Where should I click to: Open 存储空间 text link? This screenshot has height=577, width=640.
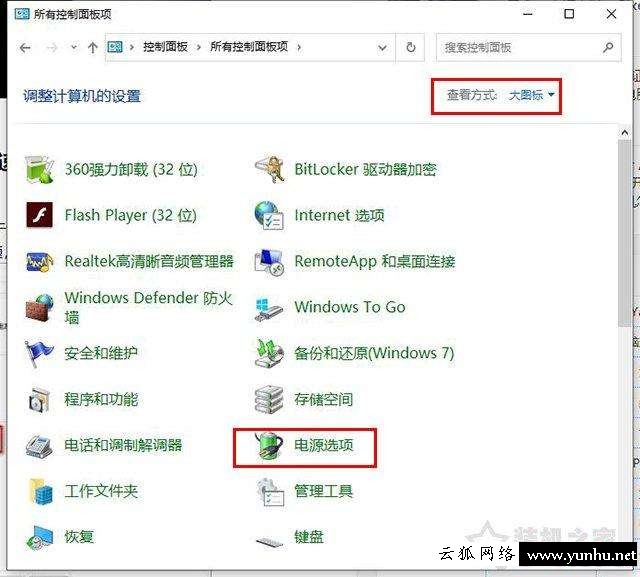pyautogui.click(x=324, y=399)
